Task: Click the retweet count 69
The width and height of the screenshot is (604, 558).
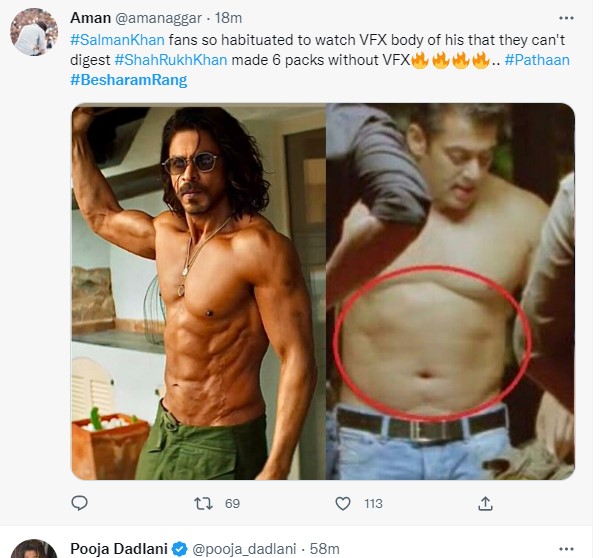Action: 232,504
